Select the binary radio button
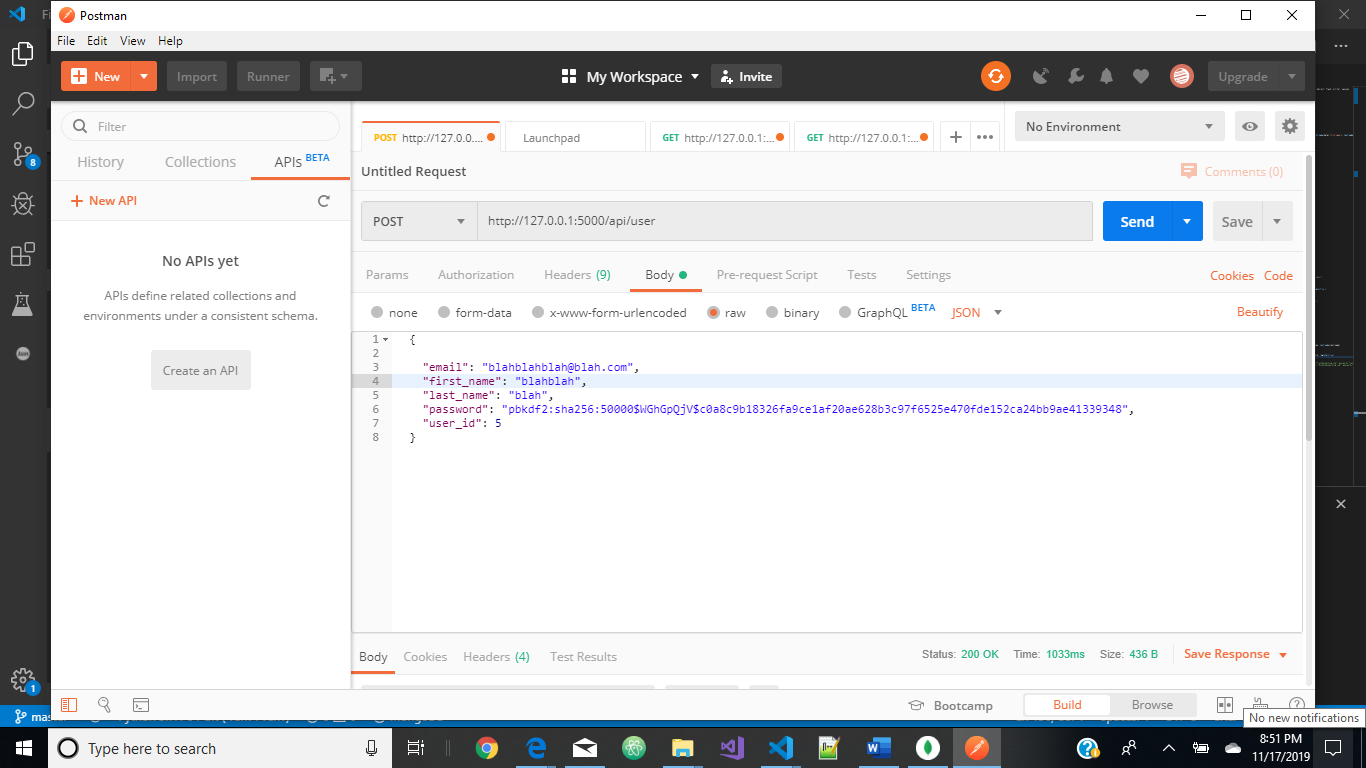Screen dimensions: 1366x768 [772, 313]
